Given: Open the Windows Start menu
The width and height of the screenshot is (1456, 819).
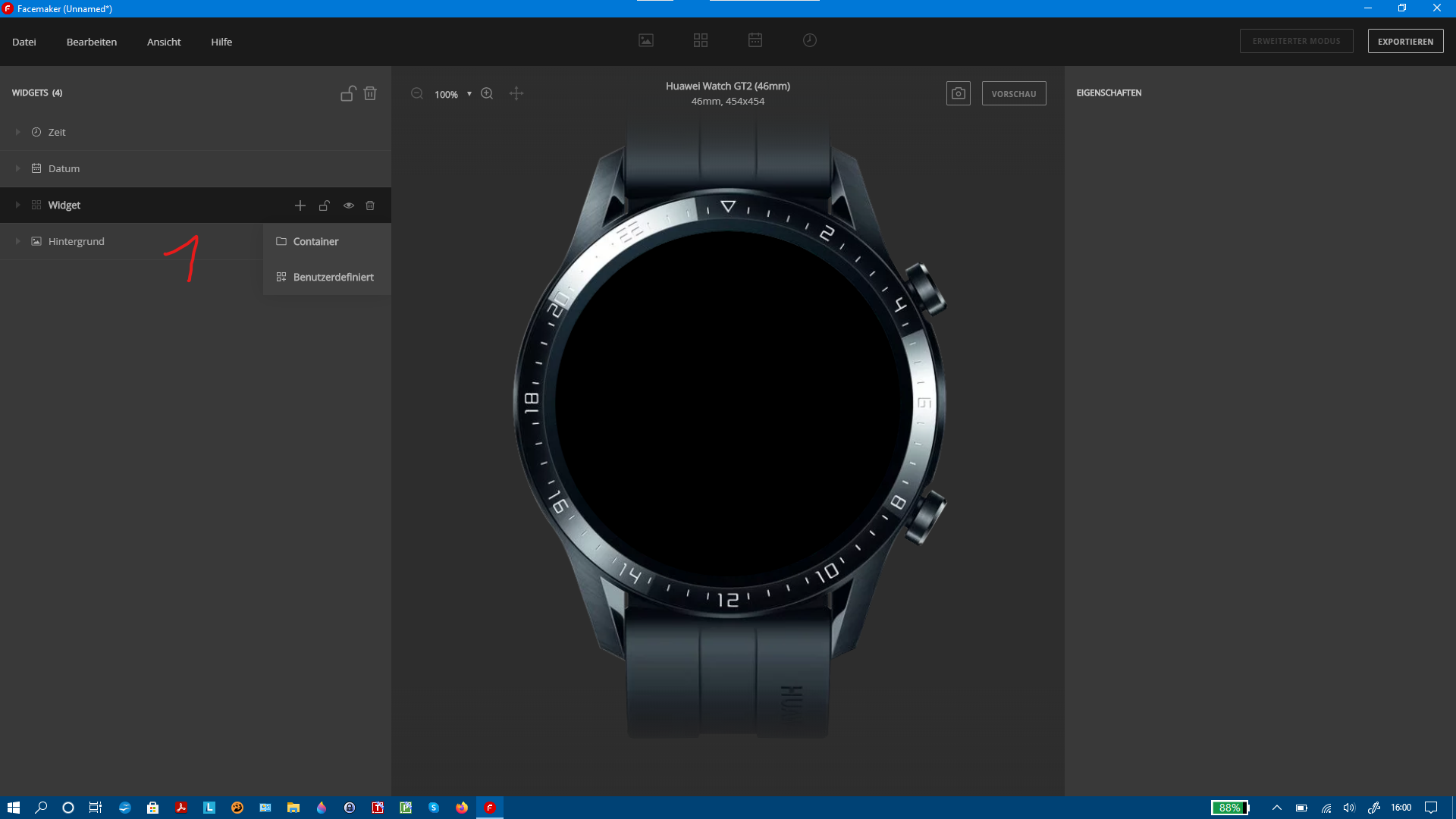Looking at the screenshot, I should pyautogui.click(x=13, y=808).
